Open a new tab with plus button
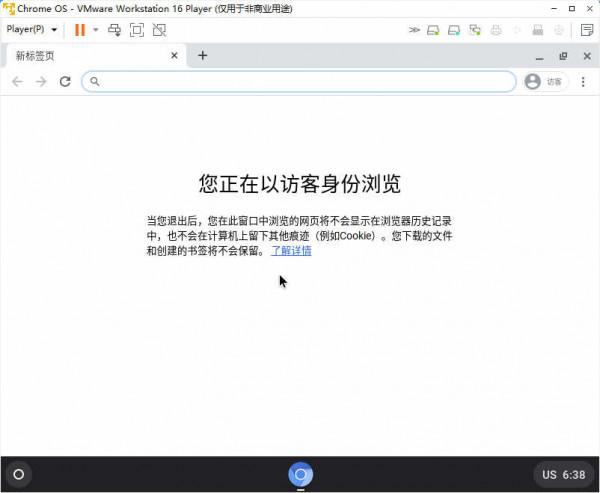The image size is (600, 493). pyautogui.click(x=202, y=56)
